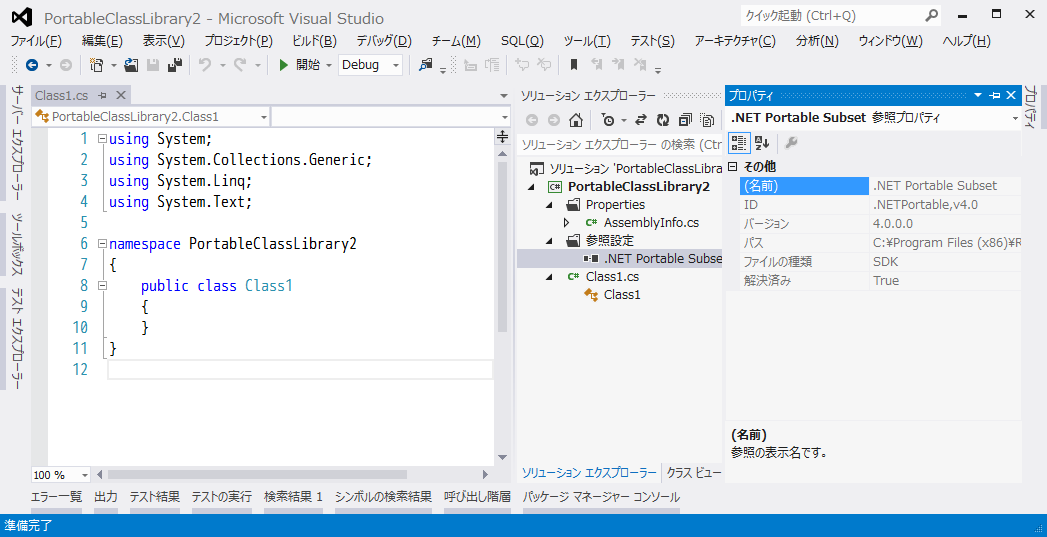This screenshot has height=537, width=1047.
Task: Collapse the 参照設定 references node
Action: (549, 241)
